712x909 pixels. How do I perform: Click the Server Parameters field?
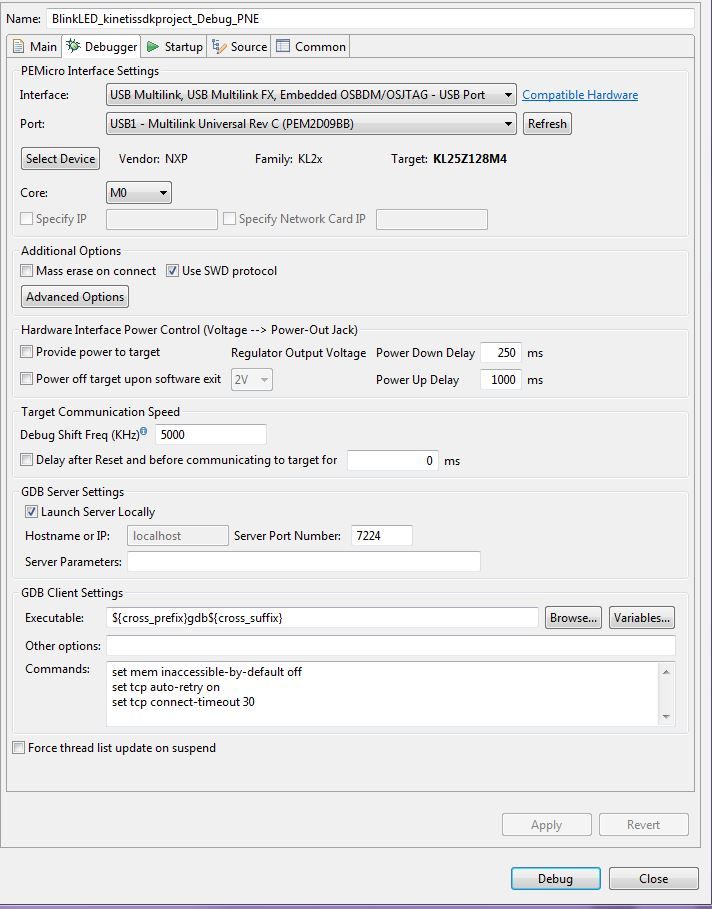[x=304, y=561]
